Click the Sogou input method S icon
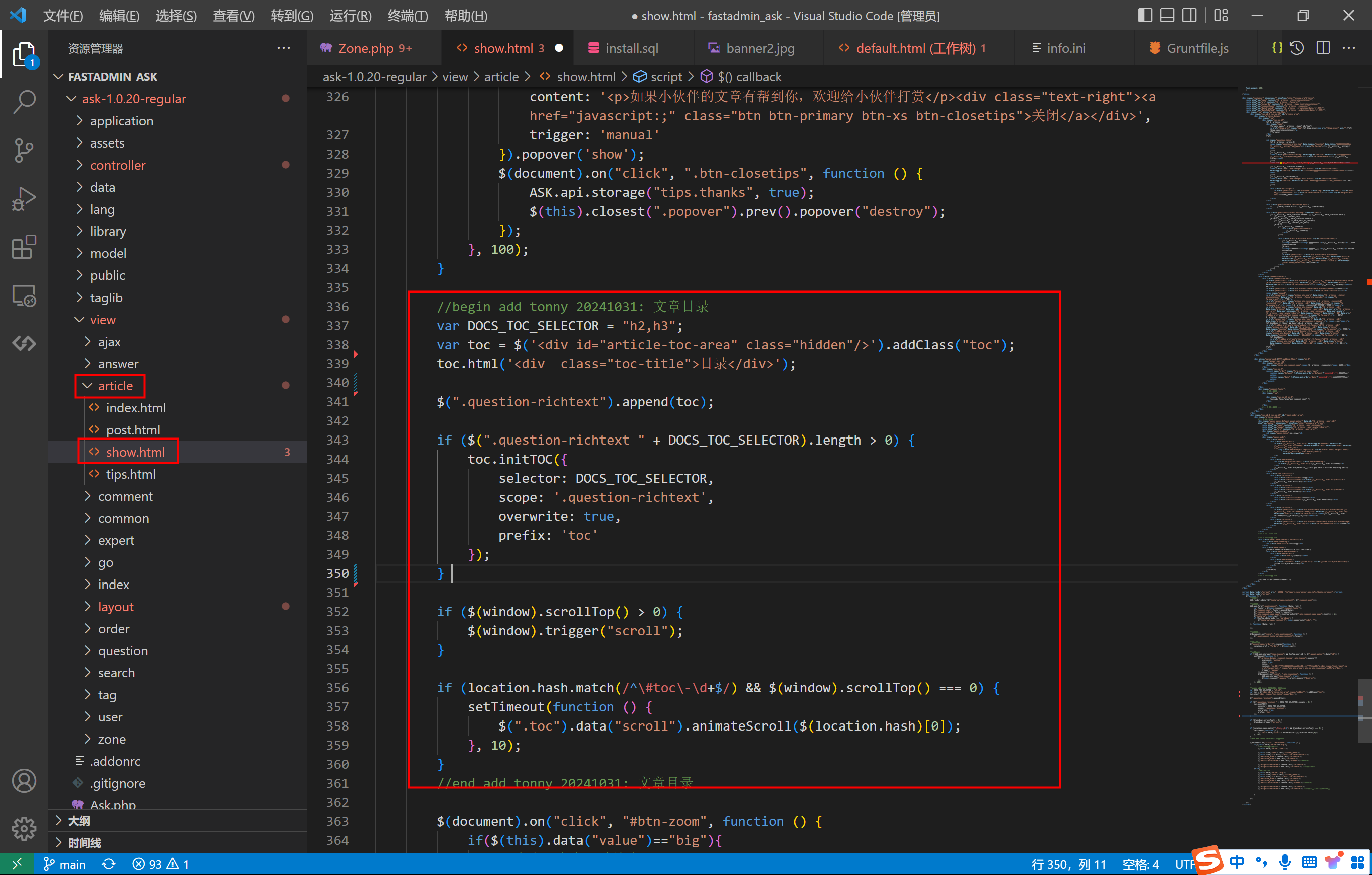The image size is (1372, 875). (1208, 860)
